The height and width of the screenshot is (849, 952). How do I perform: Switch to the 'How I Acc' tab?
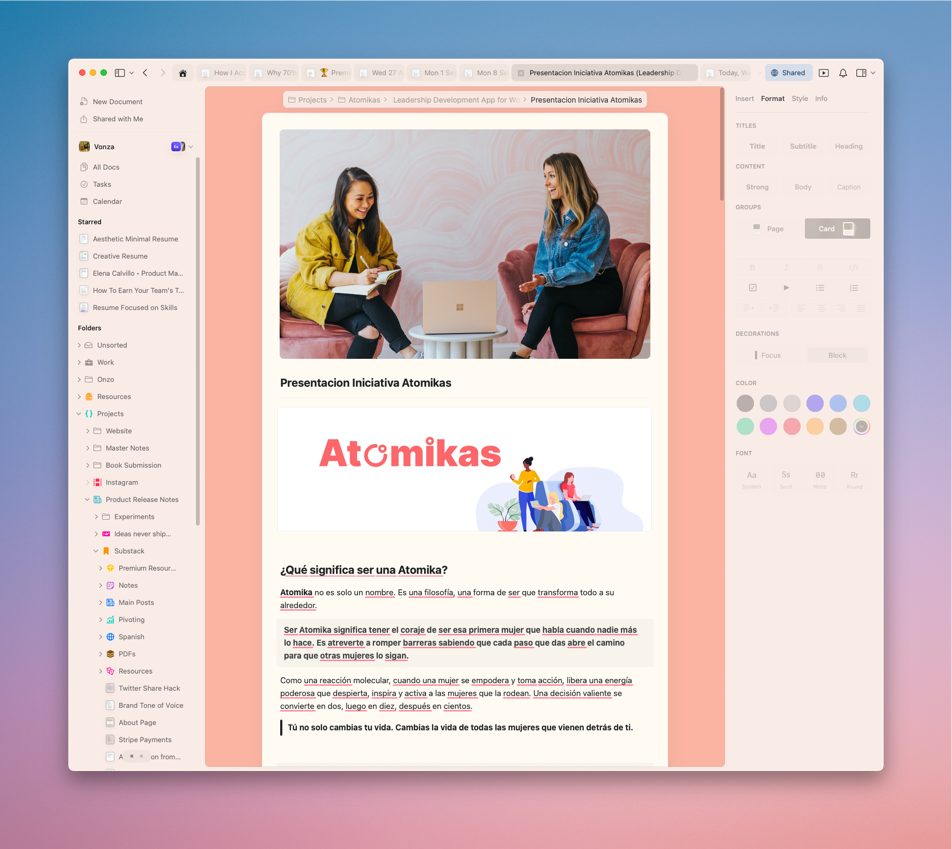(x=223, y=73)
